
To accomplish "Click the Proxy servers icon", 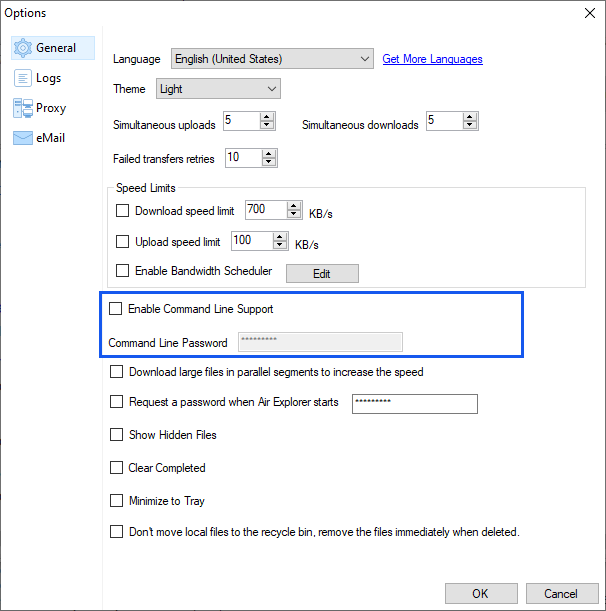I will [x=23, y=108].
